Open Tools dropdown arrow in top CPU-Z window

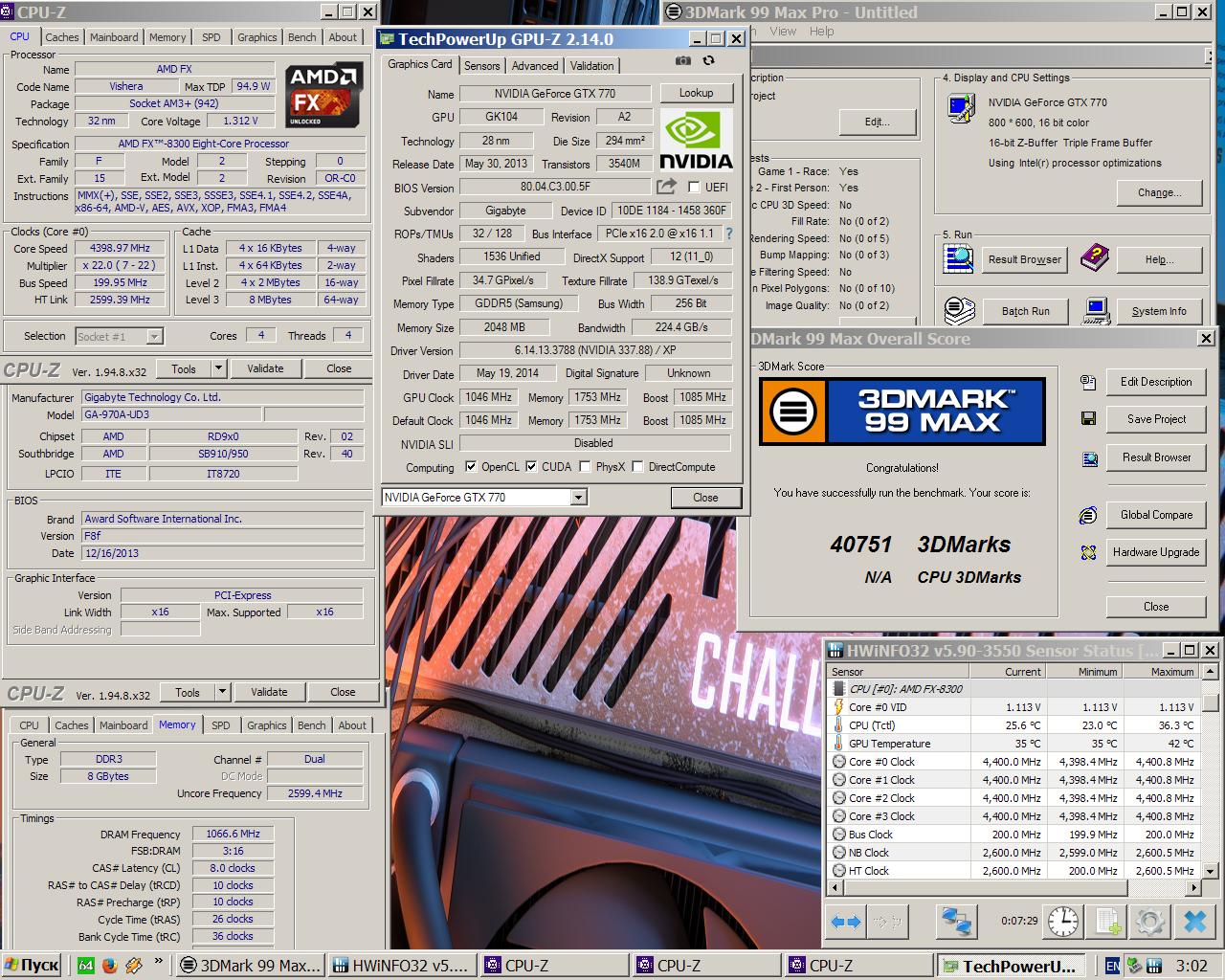click(x=218, y=368)
